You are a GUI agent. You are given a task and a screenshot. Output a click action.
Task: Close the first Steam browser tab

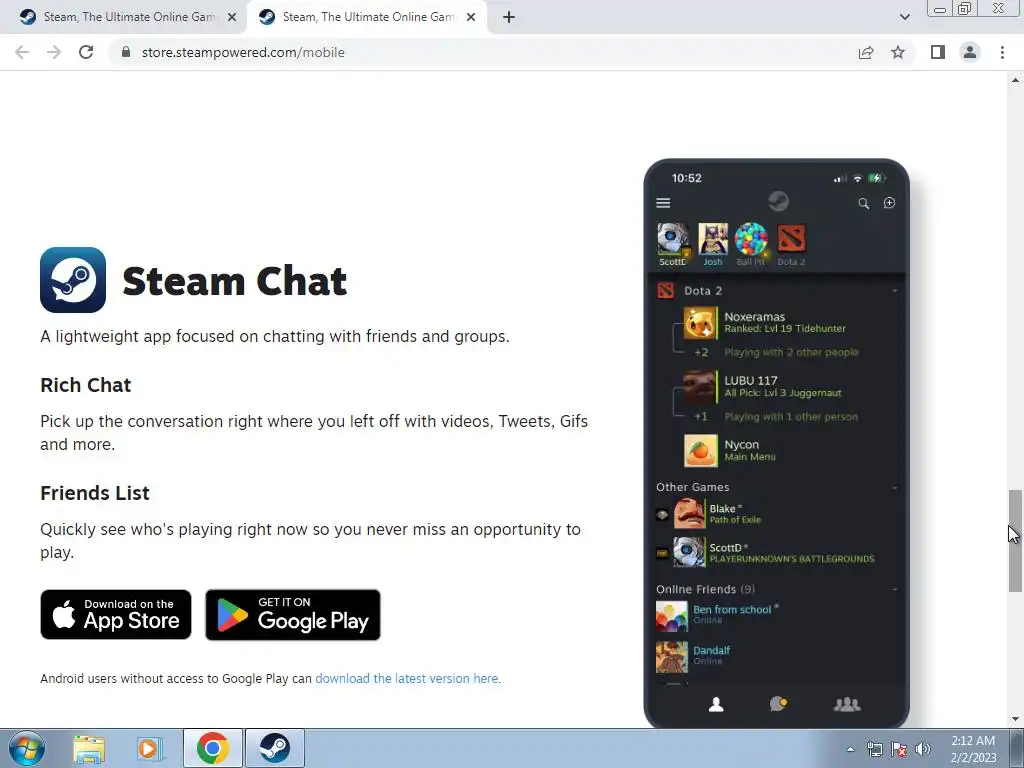coord(232,18)
